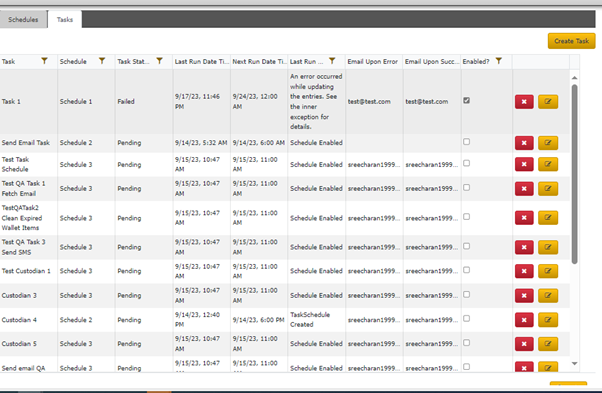The image size is (602, 393).
Task: Edit Test QA Task 3 Send SMS
Action: click(548, 247)
